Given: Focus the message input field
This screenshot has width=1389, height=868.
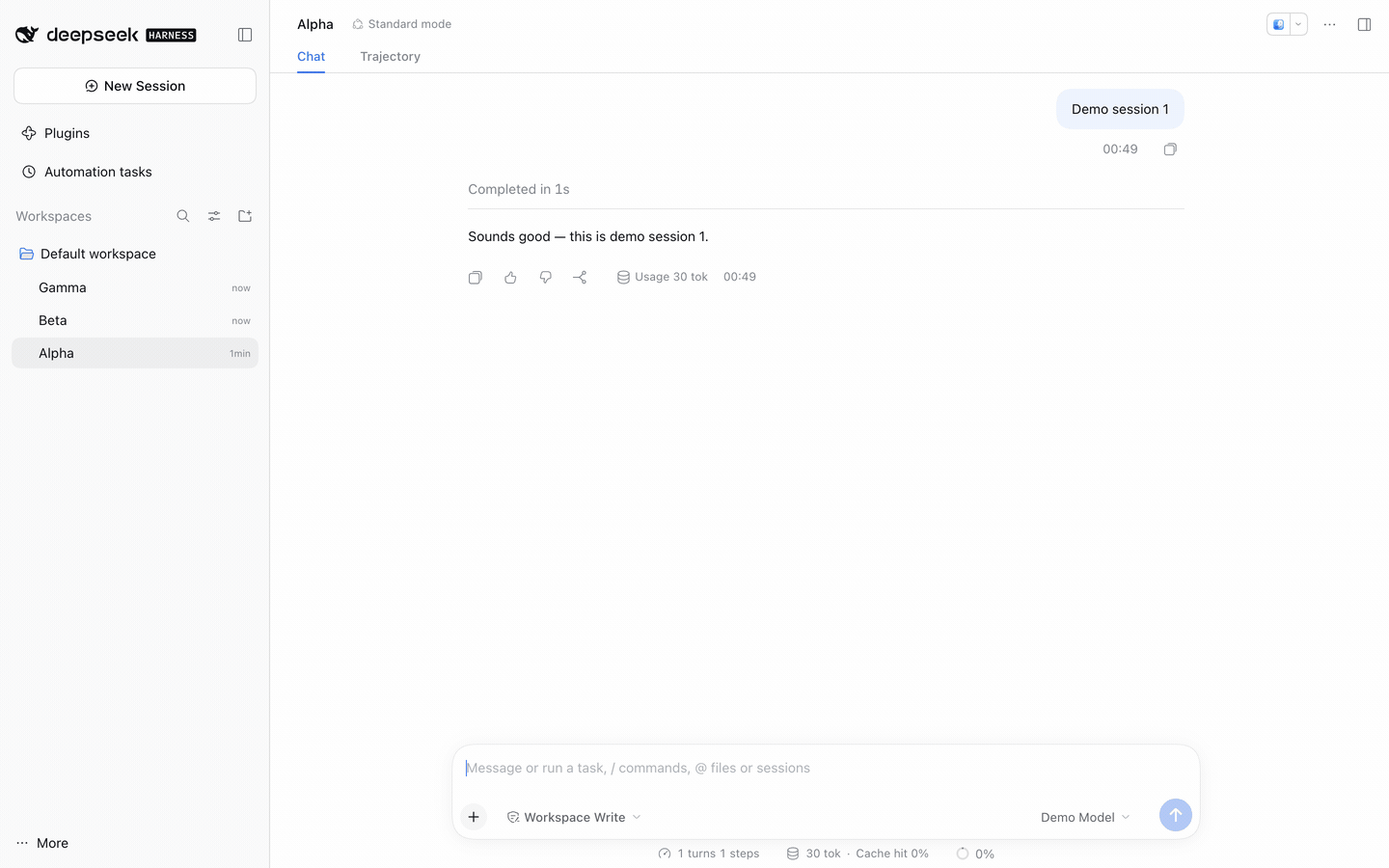Looking at the screenshot, I should [826, 769].
